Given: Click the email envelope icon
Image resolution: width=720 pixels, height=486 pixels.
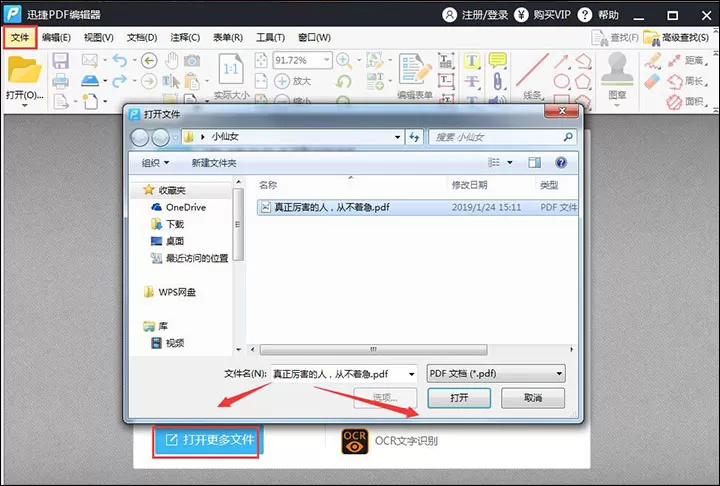Looking at the screenshot, I should 90,60.
